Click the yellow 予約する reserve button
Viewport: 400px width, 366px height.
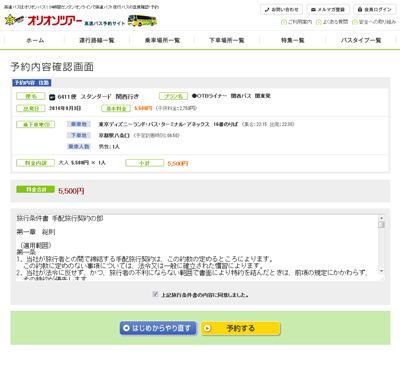point(240,328)
